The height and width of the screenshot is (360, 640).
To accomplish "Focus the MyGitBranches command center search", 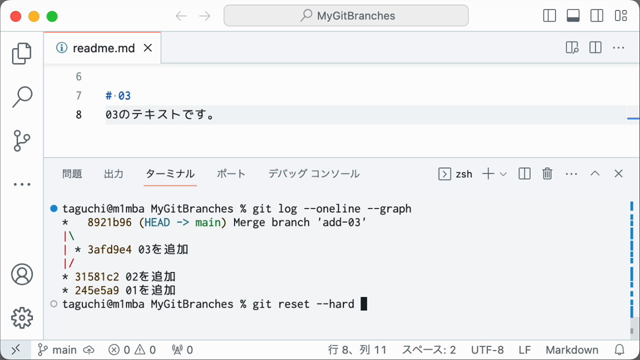I will pyautogui.click(x=346, y=16).
